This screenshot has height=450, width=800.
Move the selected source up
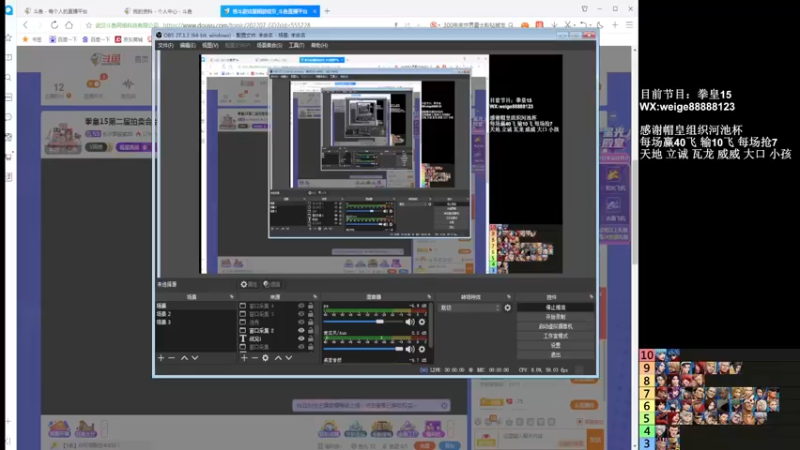tap(278, 358)
